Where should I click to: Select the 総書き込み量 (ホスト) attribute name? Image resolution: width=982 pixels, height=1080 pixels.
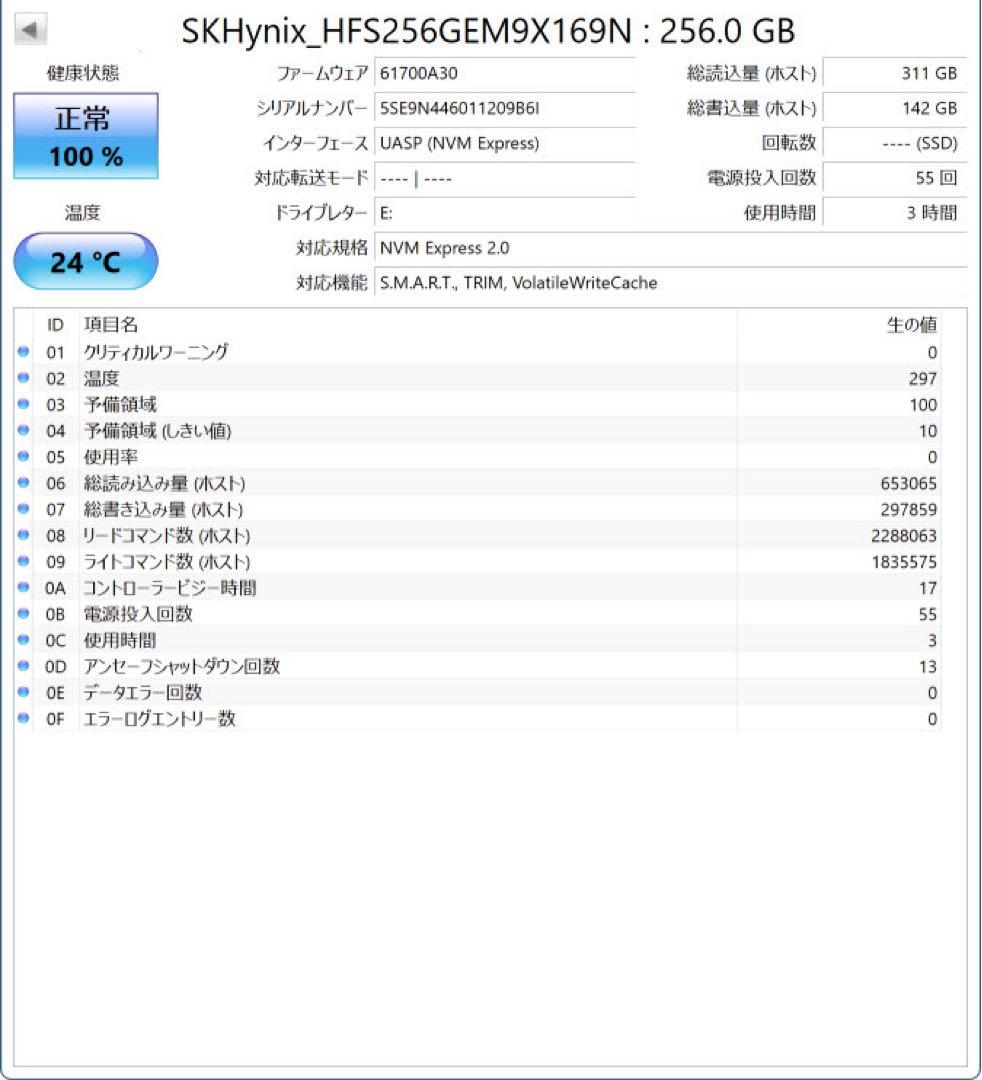(x=163, y=510)
